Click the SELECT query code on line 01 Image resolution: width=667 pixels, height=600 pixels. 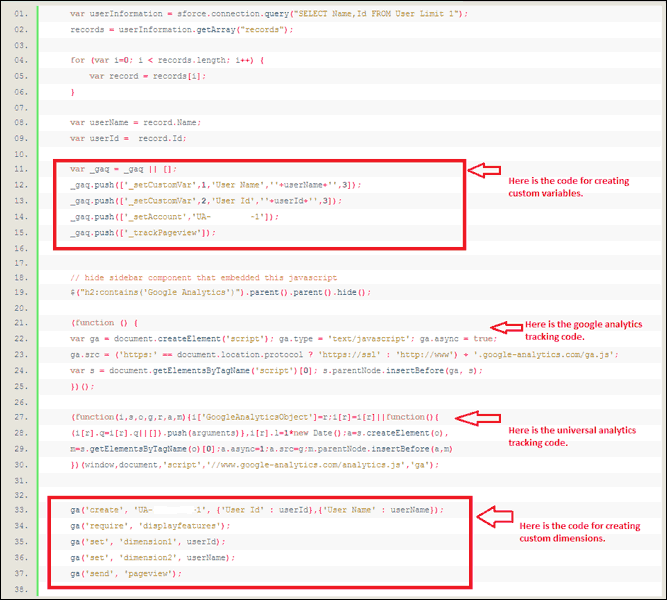pos(269,14)
